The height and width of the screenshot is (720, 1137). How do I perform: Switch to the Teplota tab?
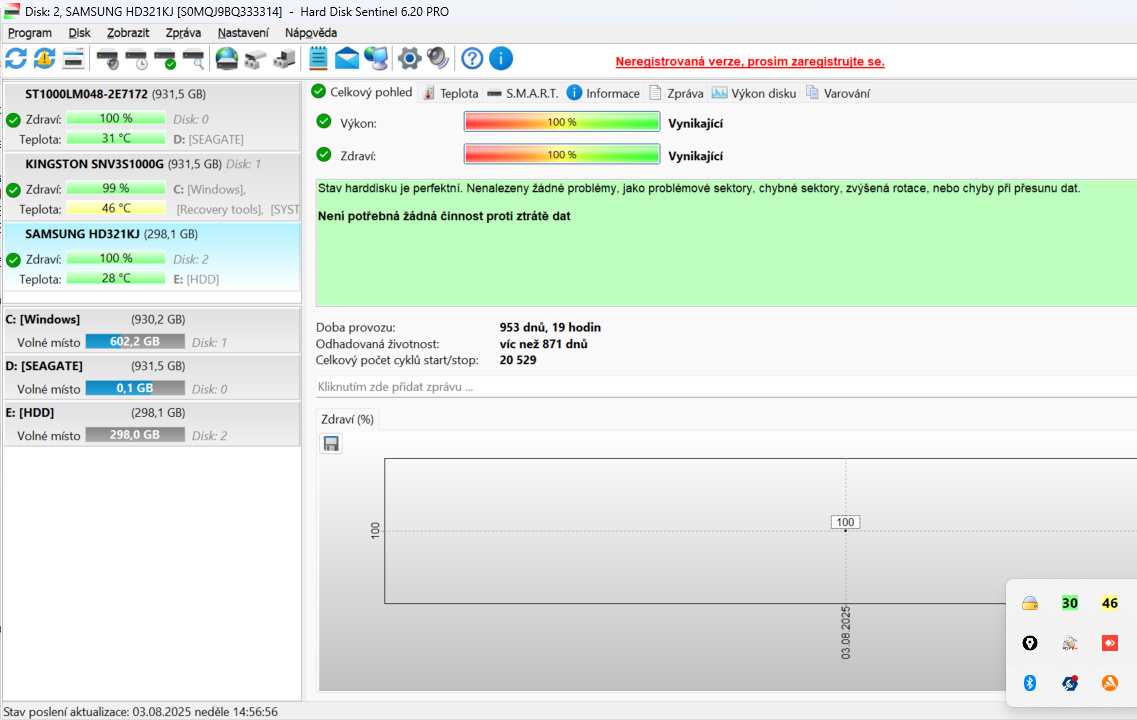450,93
